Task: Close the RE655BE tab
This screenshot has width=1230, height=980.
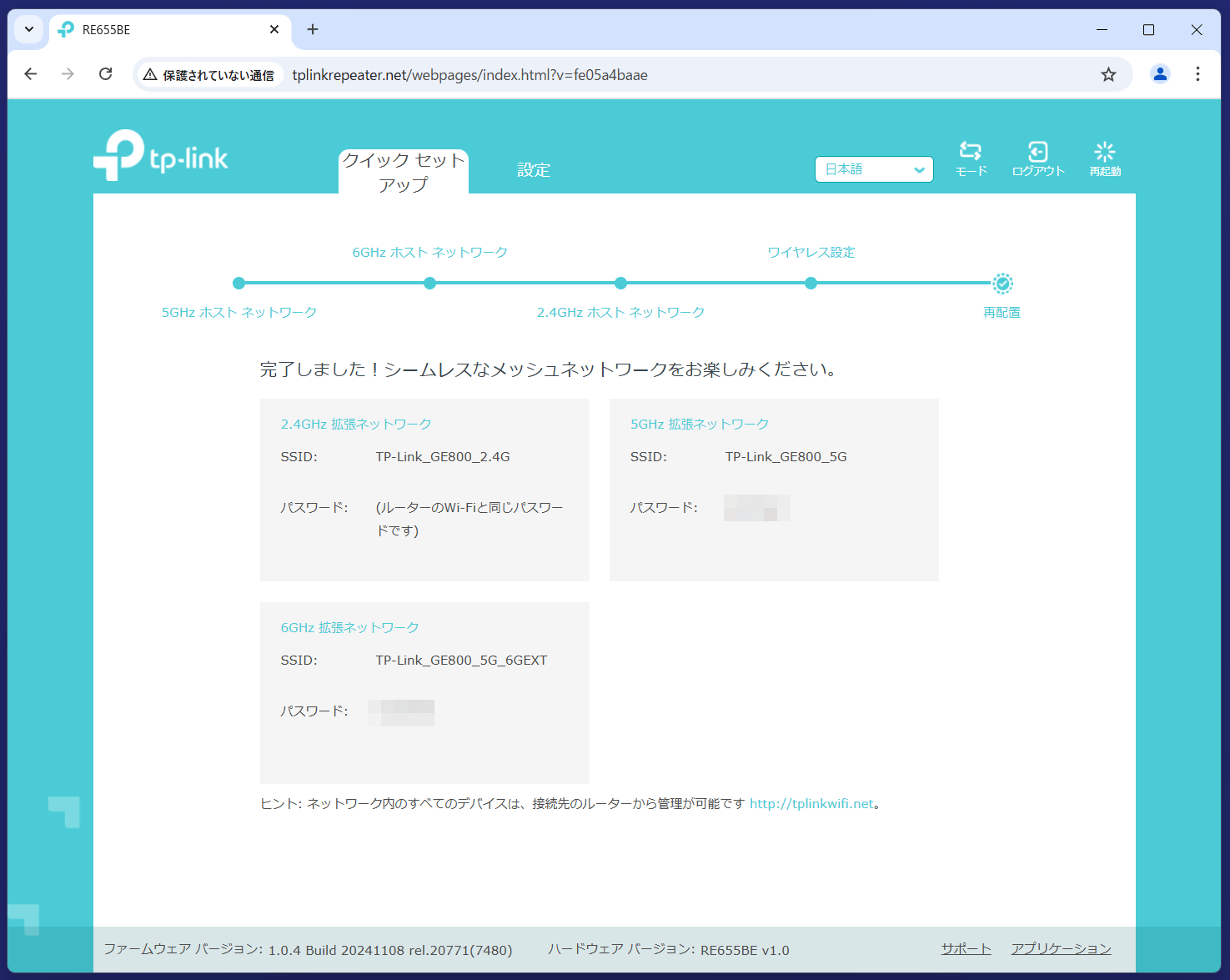Action: point(274,29)
